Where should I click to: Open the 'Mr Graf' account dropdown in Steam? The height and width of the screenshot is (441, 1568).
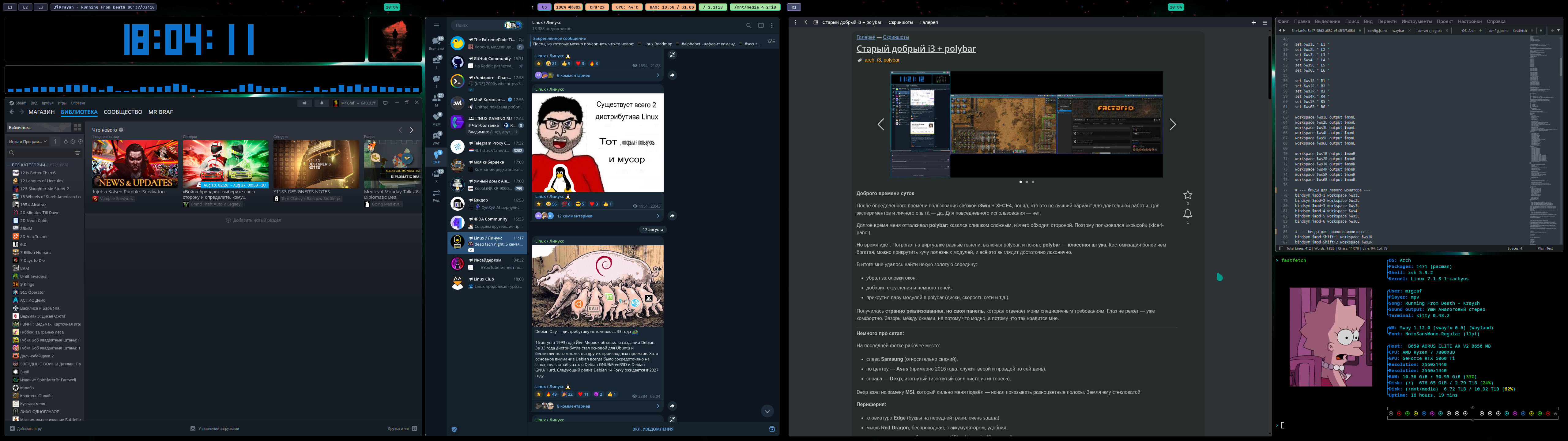click(x=355, y=103)
